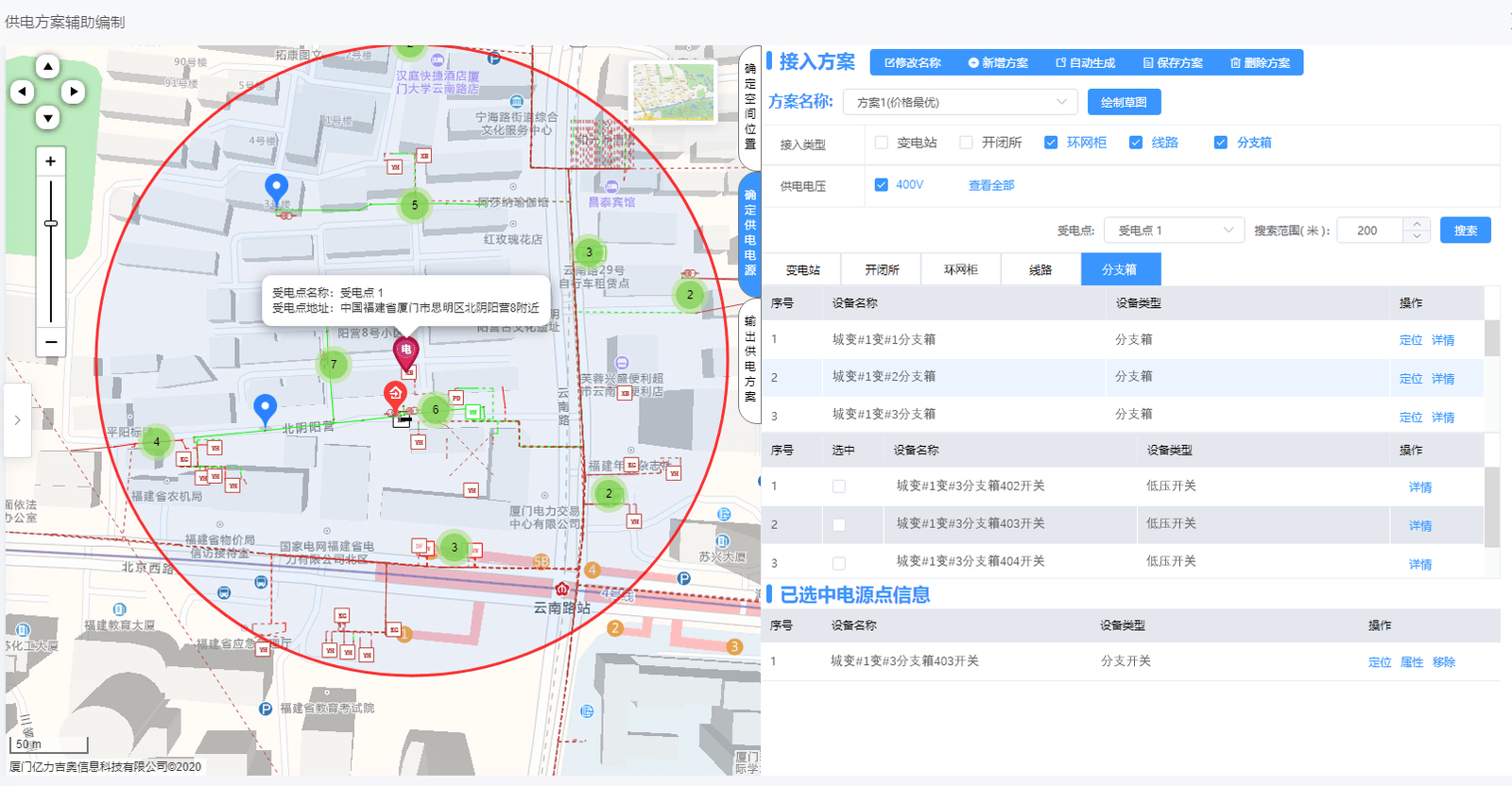Click 查看全部 link

click(x=991, y=186)
